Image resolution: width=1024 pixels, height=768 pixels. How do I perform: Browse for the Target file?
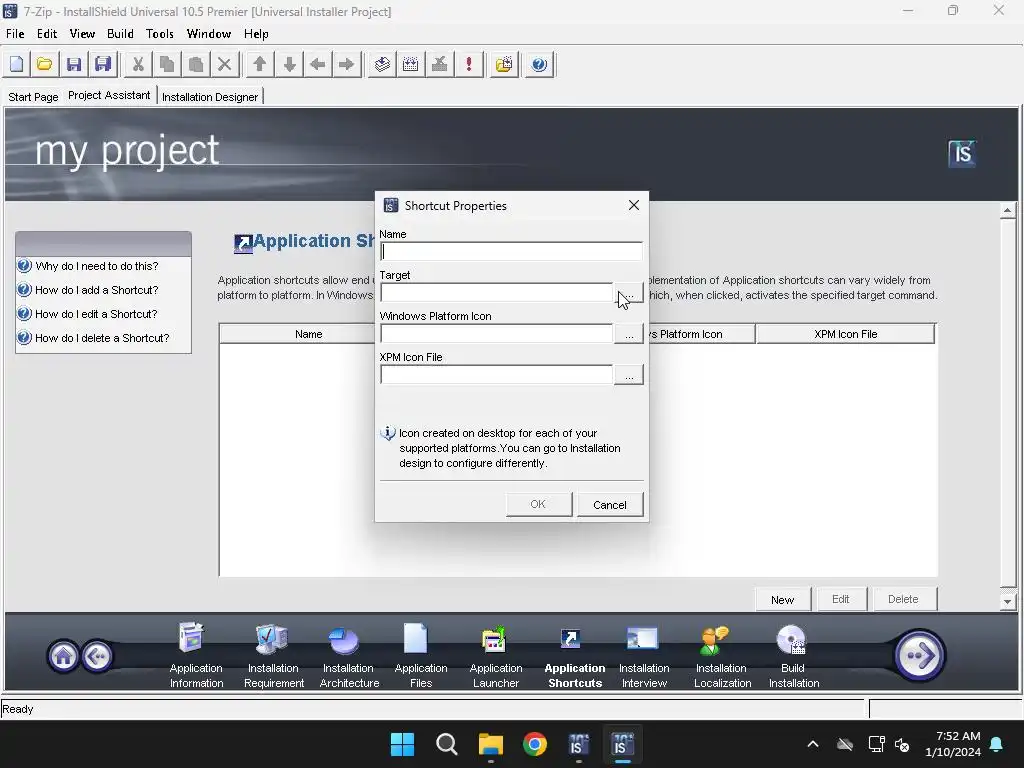point(629,293)
